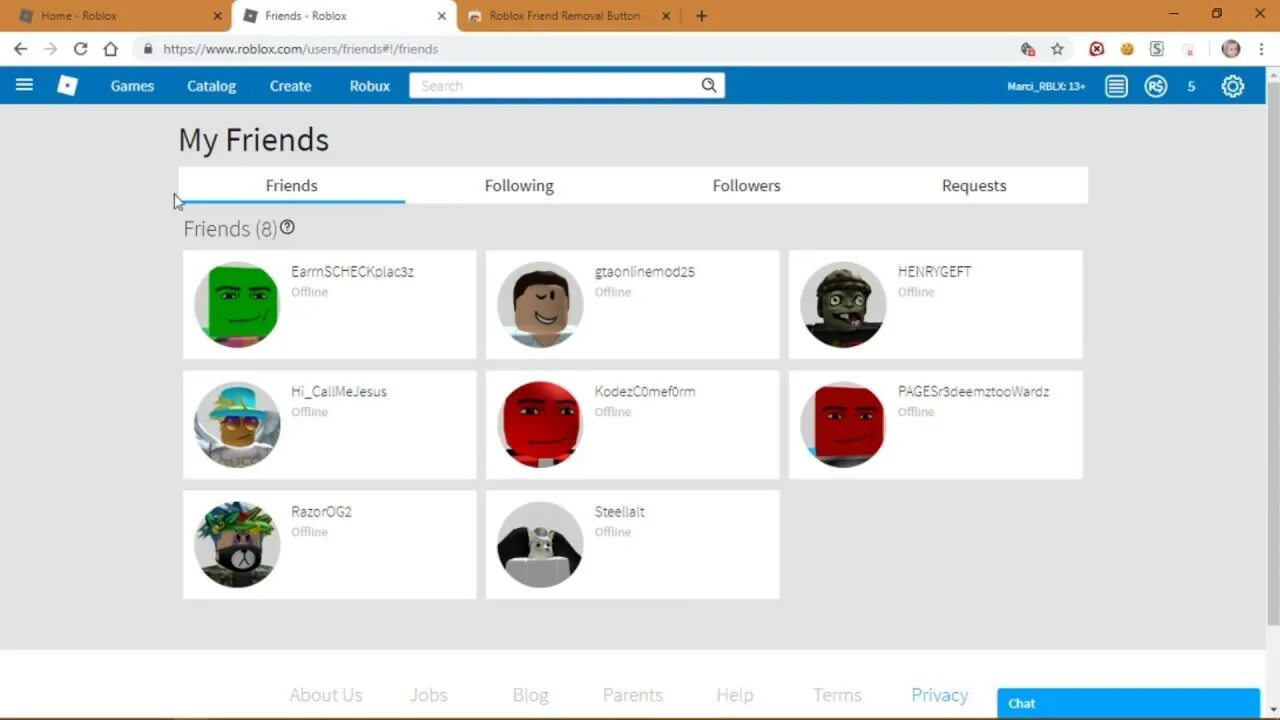Viewport: 1280px width, 720px height.
Task: Click the browser forward arrow
Action: pyautogui.click(x=50, y=48)
